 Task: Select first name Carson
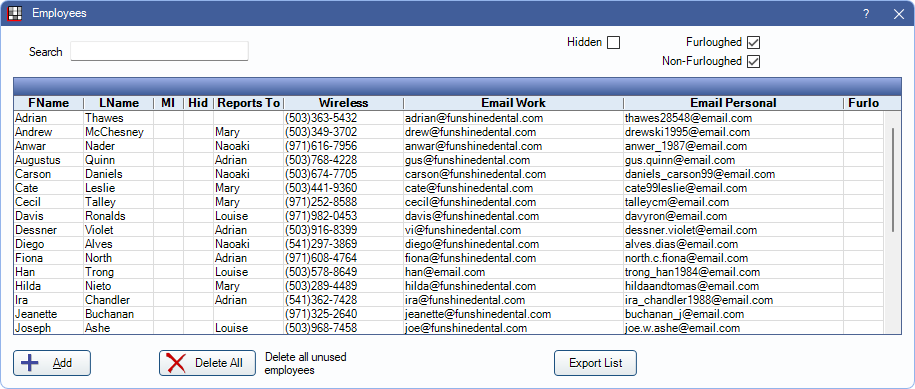33,174
